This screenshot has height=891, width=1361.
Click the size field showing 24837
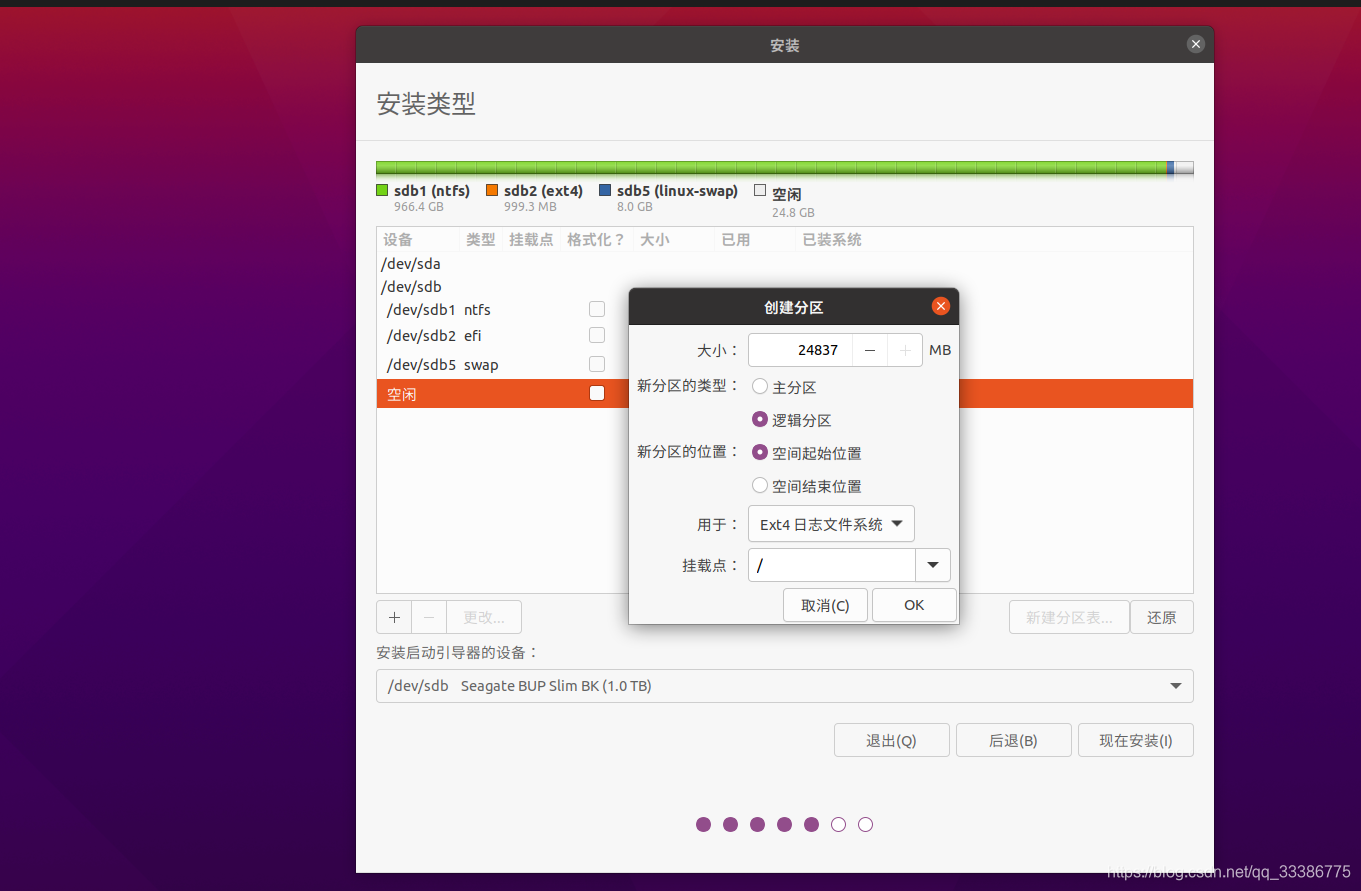[x=800, y=350]
